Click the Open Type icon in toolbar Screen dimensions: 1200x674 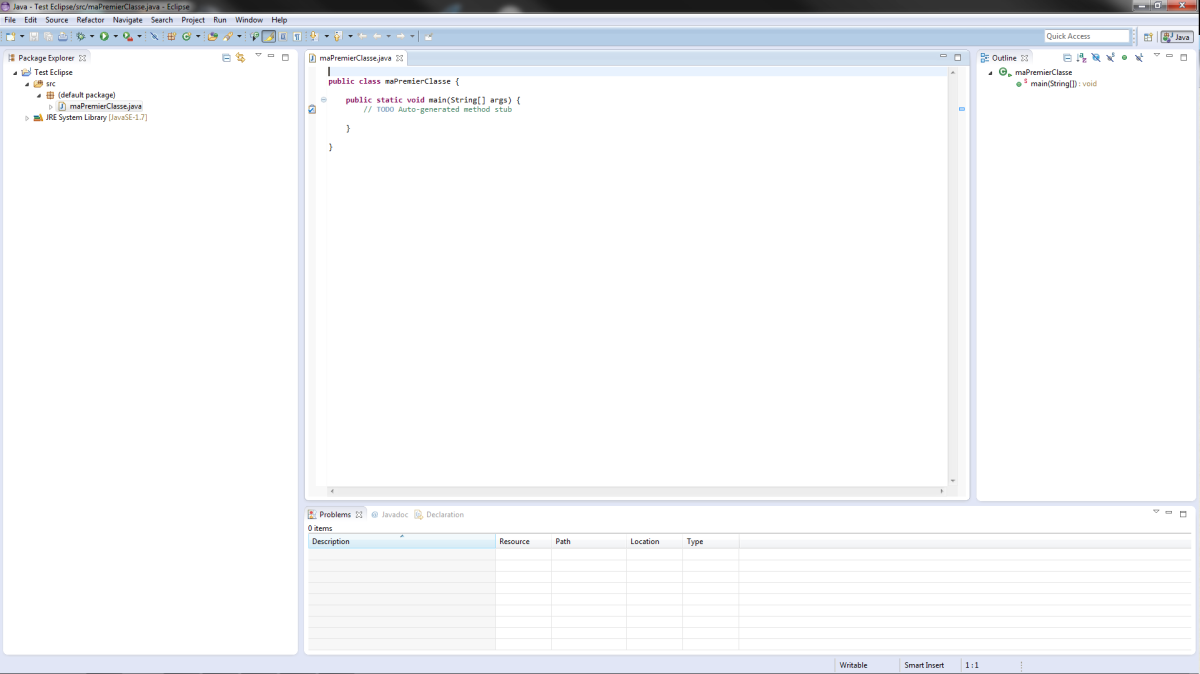pyautogui.click(x=212, y=36)
